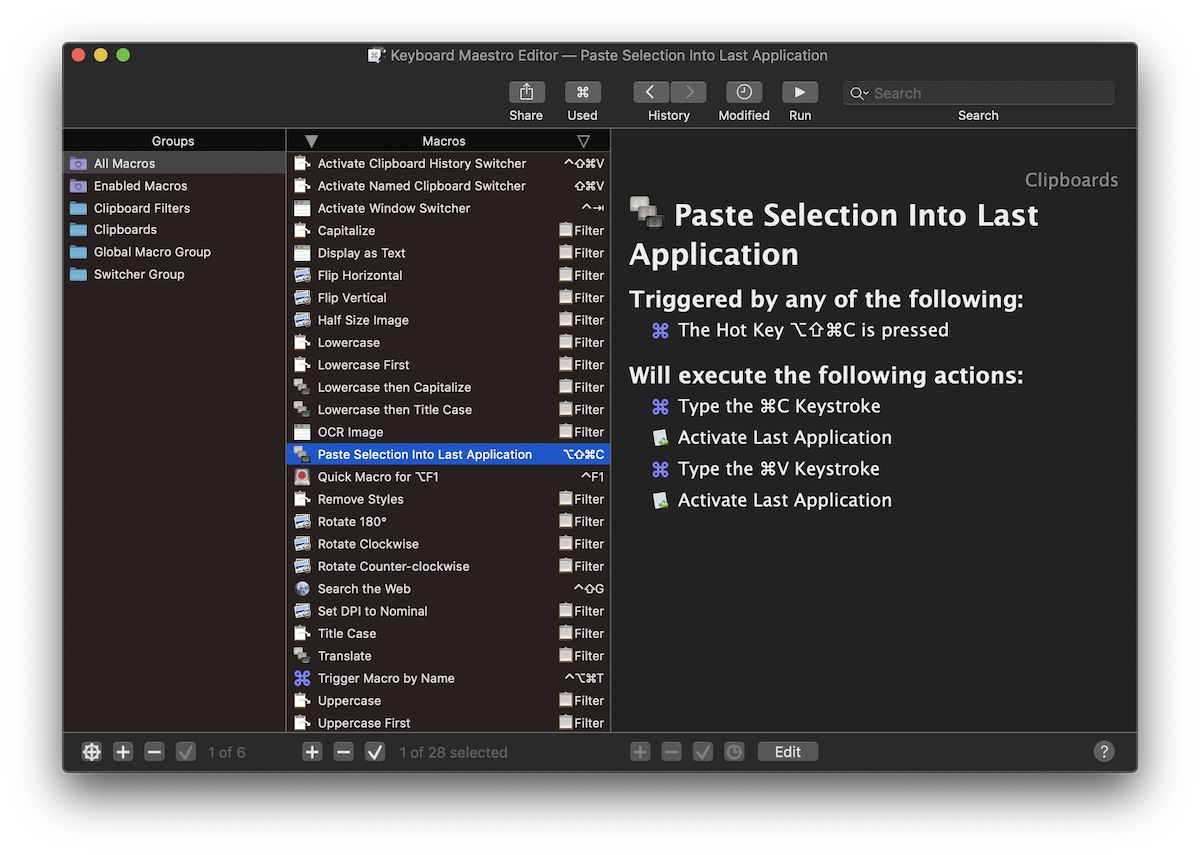Select the Enabled Macros smart group
The height and width of the screenshot is (855, 1200).
[x=174, y=186]
